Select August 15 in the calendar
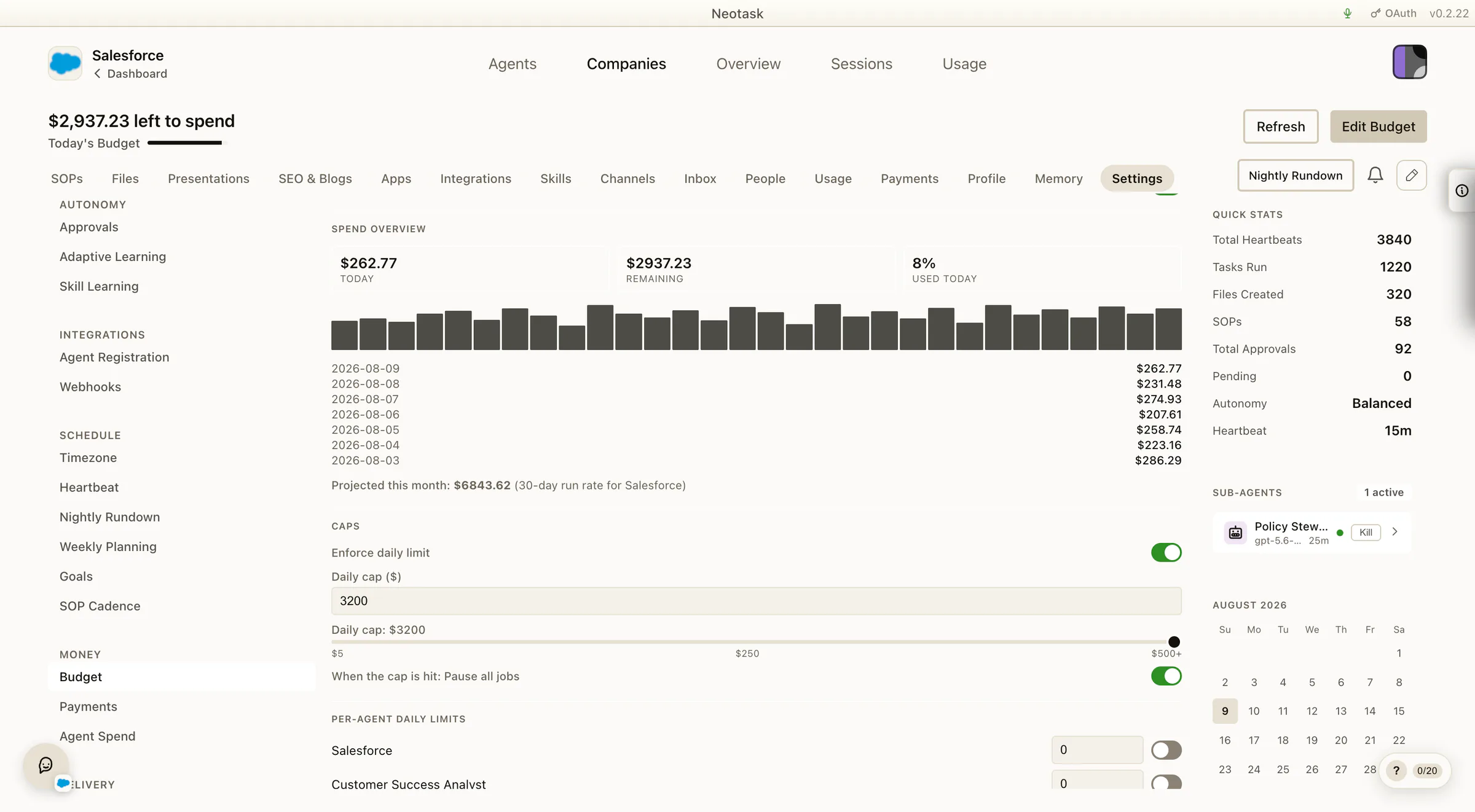Screen dimensions: 1475x812 (1399, 711)
